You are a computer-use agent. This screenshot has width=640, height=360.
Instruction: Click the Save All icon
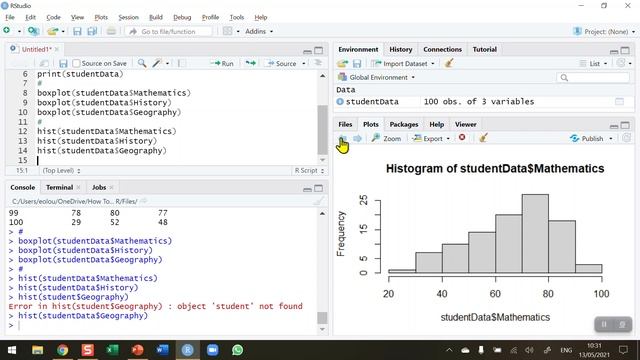click(x=92, y=31)
